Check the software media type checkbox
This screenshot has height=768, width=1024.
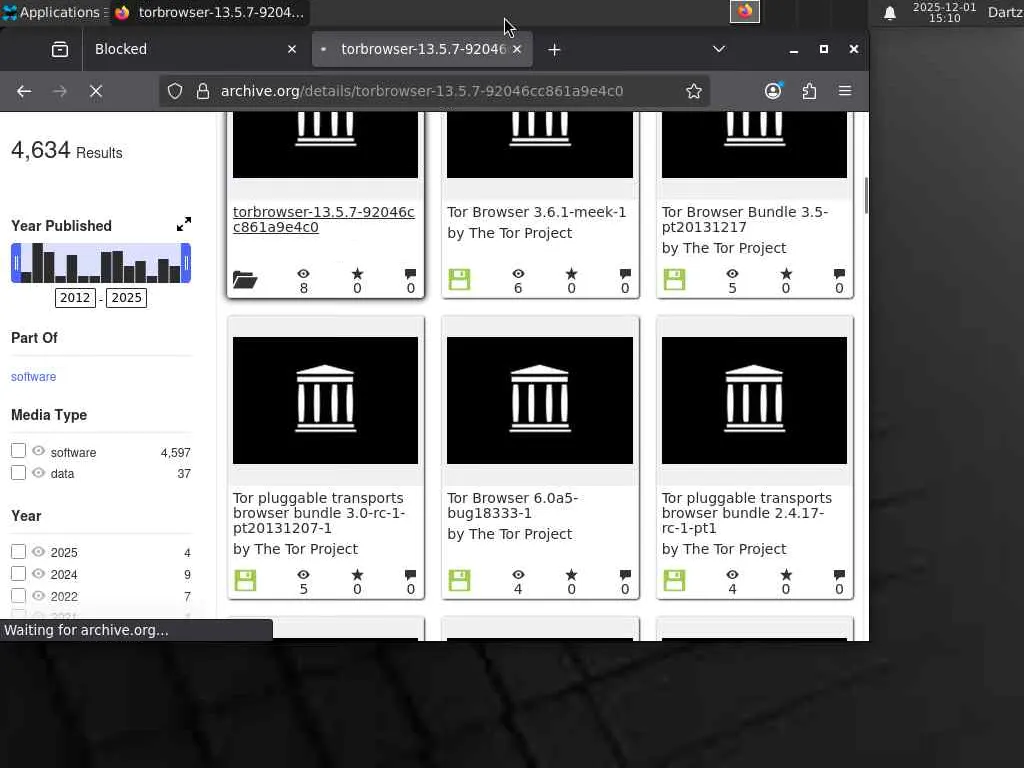tap(18, 451)
